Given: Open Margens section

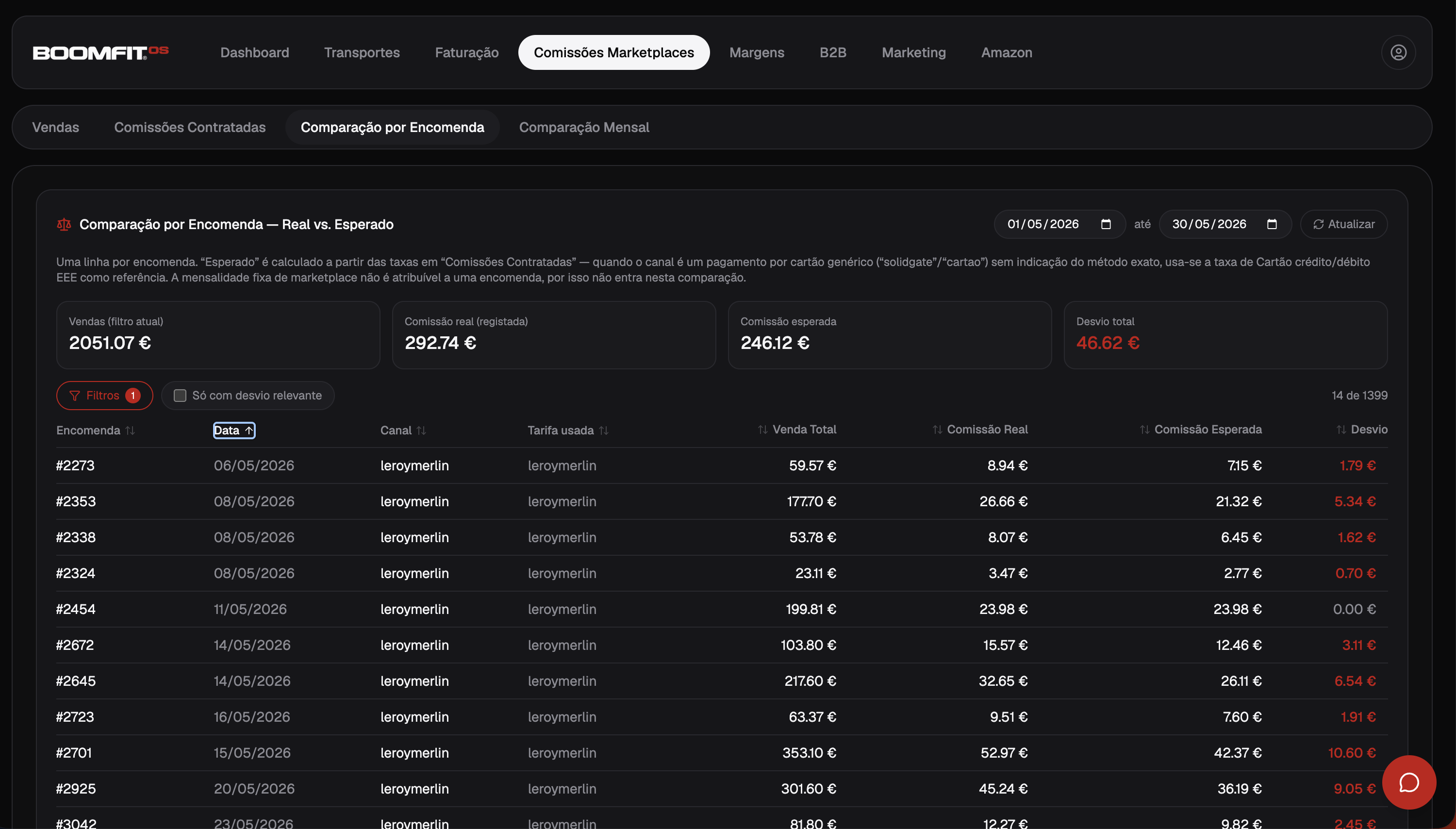Looking at the screenshot, I should [757, 52].
